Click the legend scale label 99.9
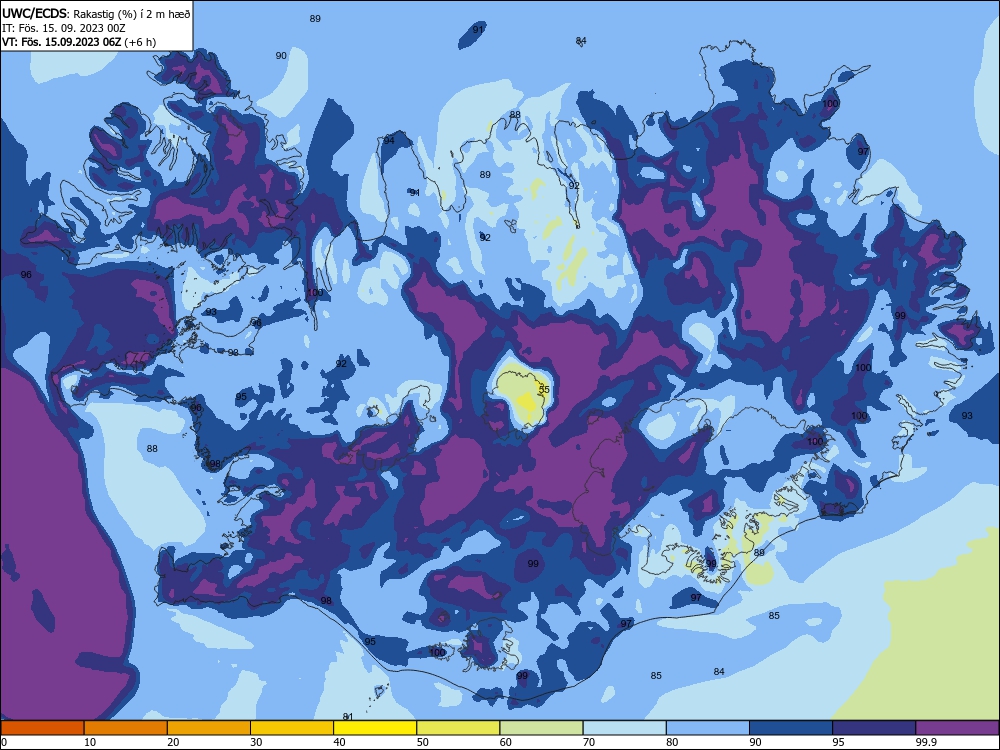 coord(925,742)
